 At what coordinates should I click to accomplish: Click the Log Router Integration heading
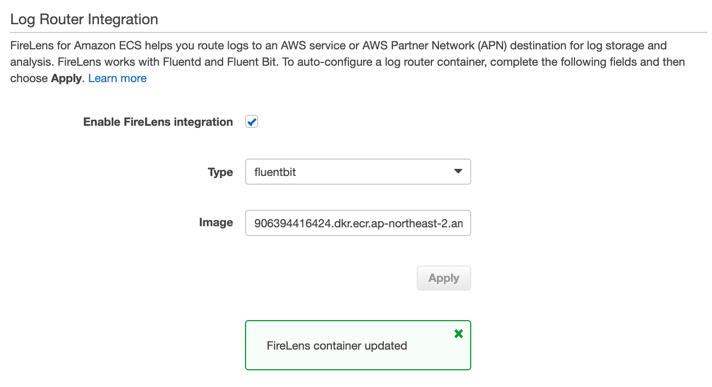tap(84, 19)
